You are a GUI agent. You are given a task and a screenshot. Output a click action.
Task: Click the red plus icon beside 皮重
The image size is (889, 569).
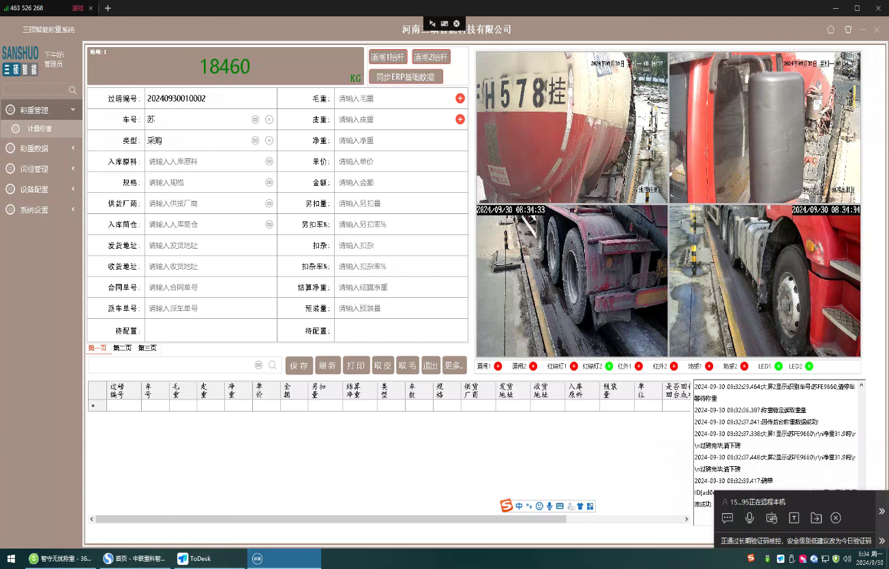(x=460, y=119)
